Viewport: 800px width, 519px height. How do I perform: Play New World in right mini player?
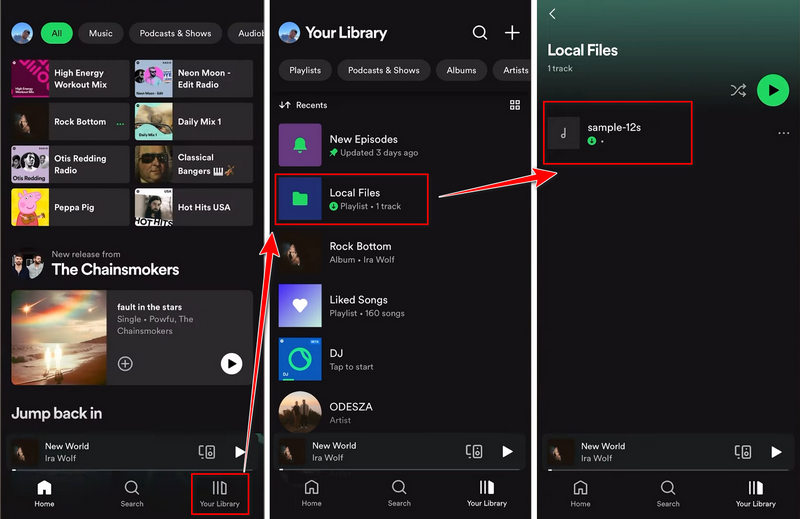click(776, 452)
